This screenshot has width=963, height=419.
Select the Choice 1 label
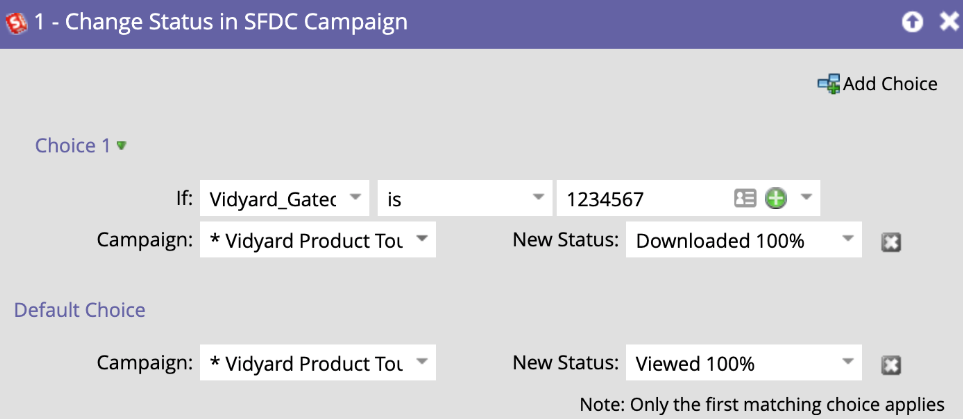[x=72, y=146]
